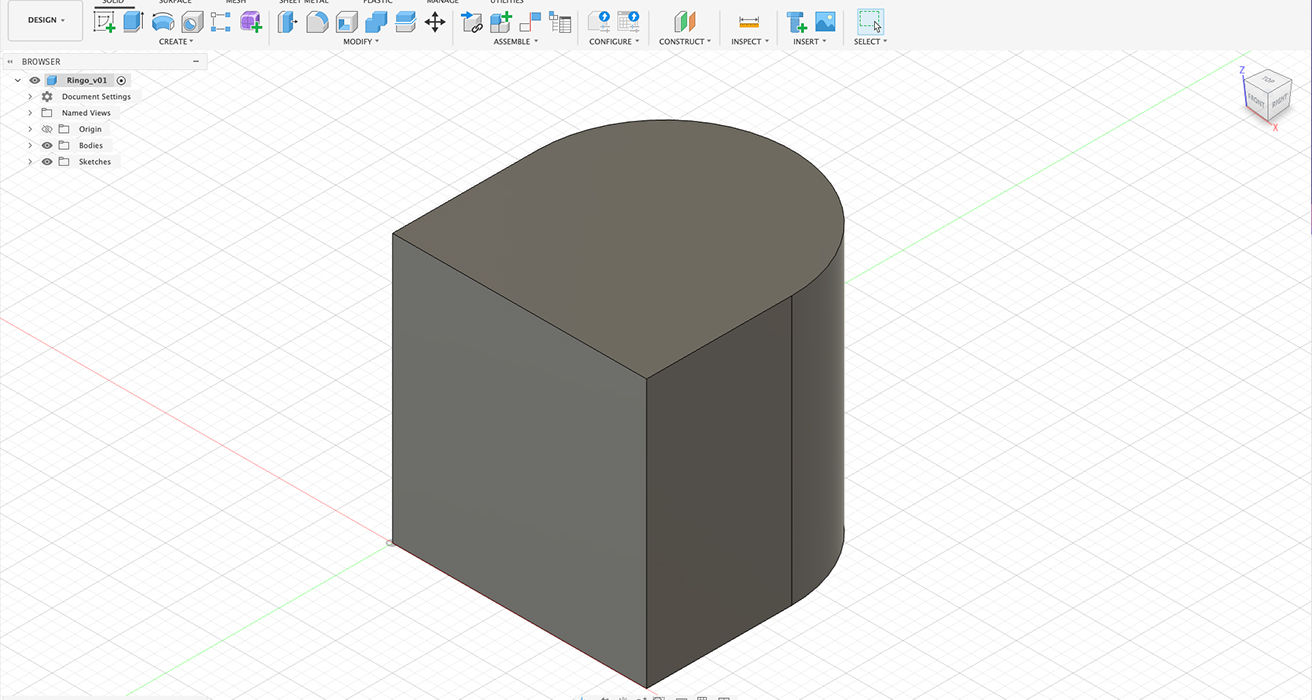
Task: Click the second Configure table icon
Action: click(x=628, y=21)
